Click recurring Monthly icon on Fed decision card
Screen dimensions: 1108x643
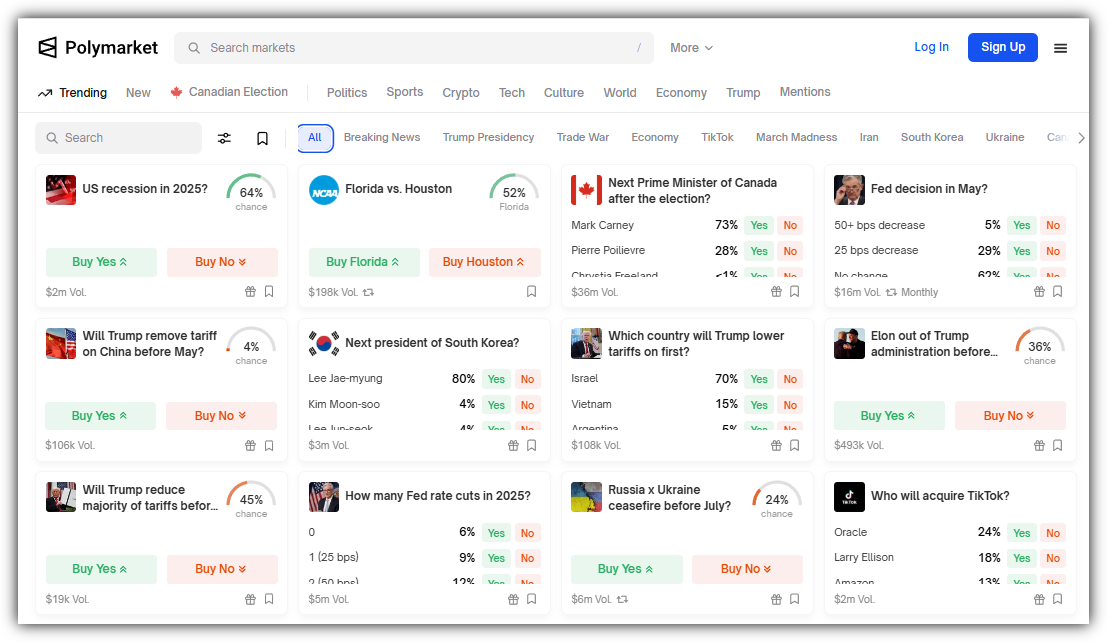(891, 292)
